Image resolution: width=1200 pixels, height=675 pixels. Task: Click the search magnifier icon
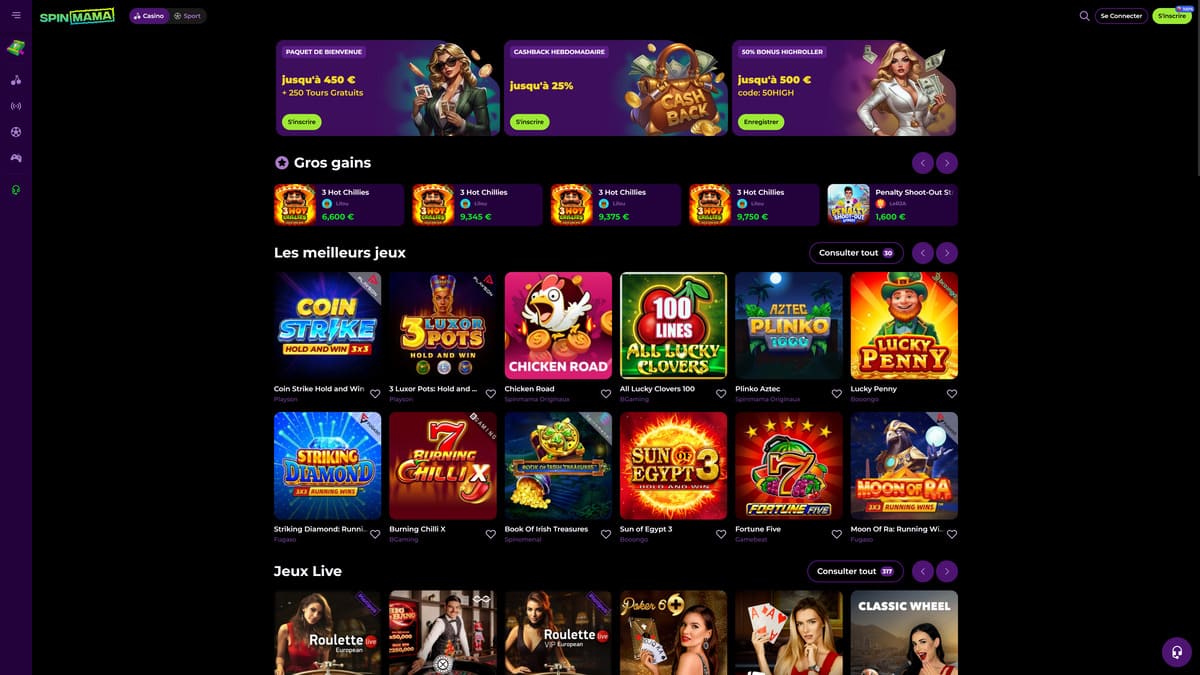pos(1084,16)
